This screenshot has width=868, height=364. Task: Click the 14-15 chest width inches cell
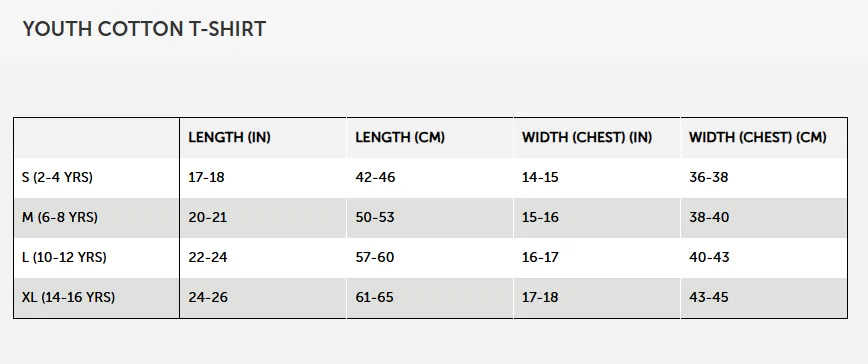540,178
